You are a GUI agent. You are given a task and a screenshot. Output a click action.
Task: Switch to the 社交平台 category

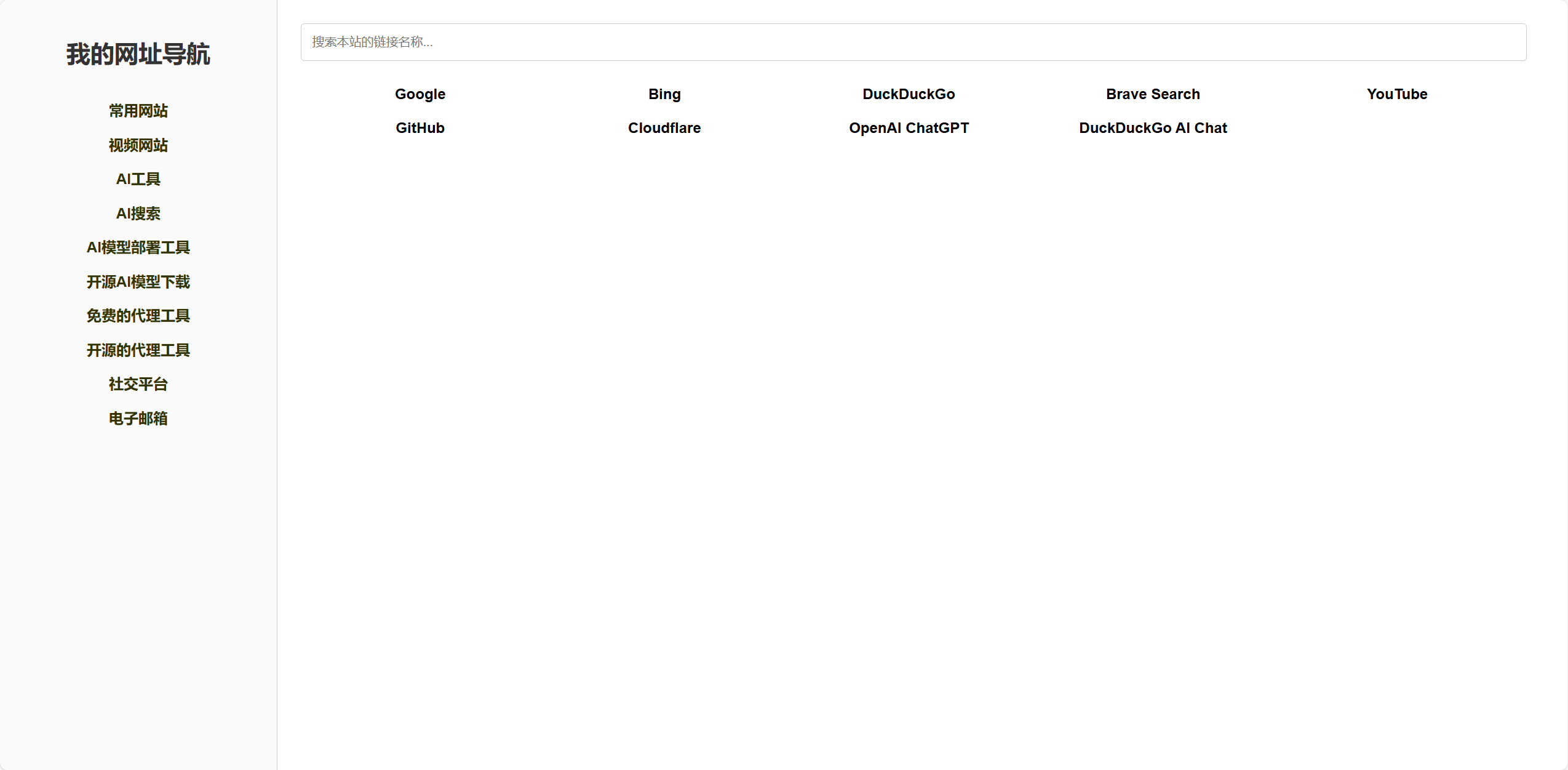[138, 384]
